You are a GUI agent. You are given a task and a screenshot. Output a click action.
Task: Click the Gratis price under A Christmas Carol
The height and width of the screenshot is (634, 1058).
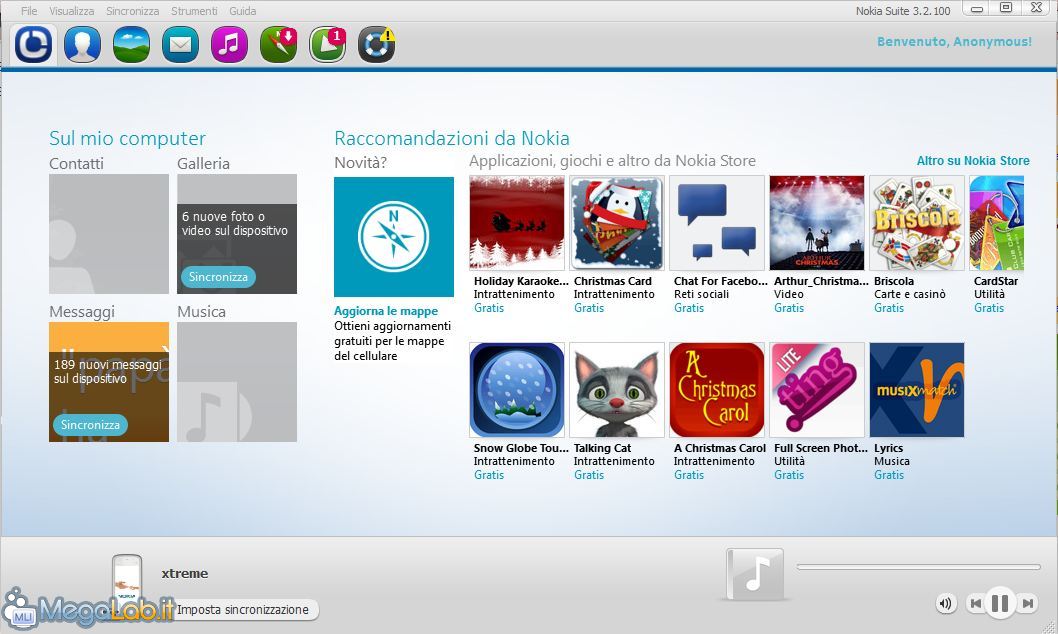[x=688, y=475]
